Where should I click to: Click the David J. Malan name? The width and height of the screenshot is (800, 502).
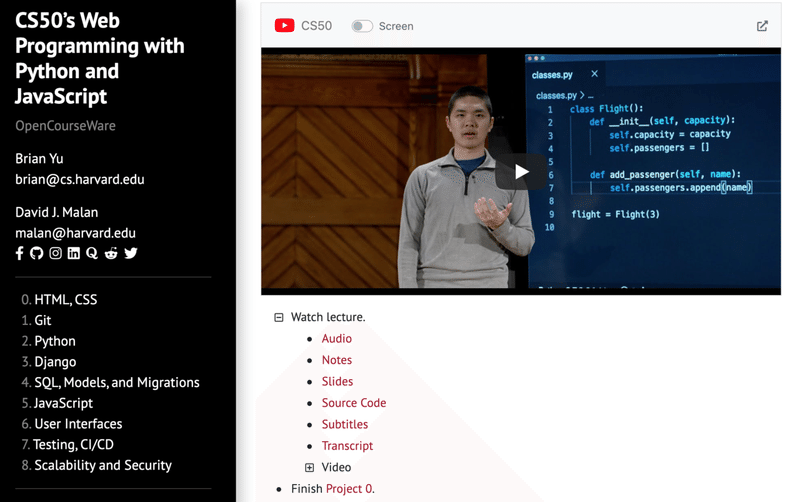[57, 212]
